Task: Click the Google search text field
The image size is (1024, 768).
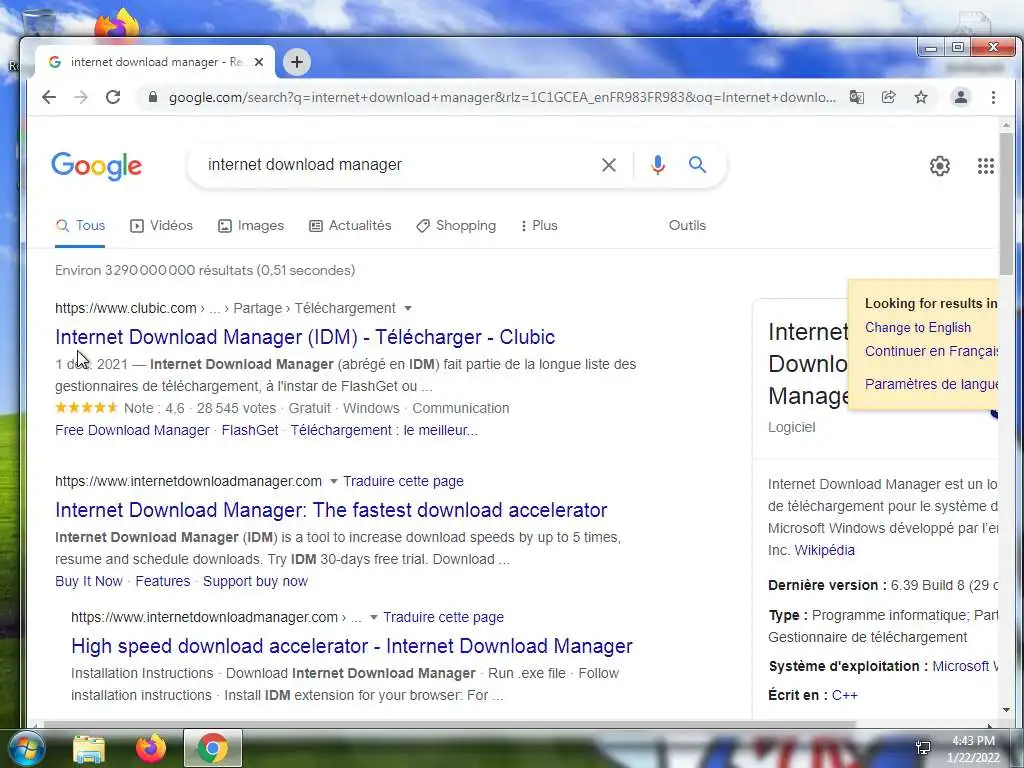Action: [x=398, y=165]
